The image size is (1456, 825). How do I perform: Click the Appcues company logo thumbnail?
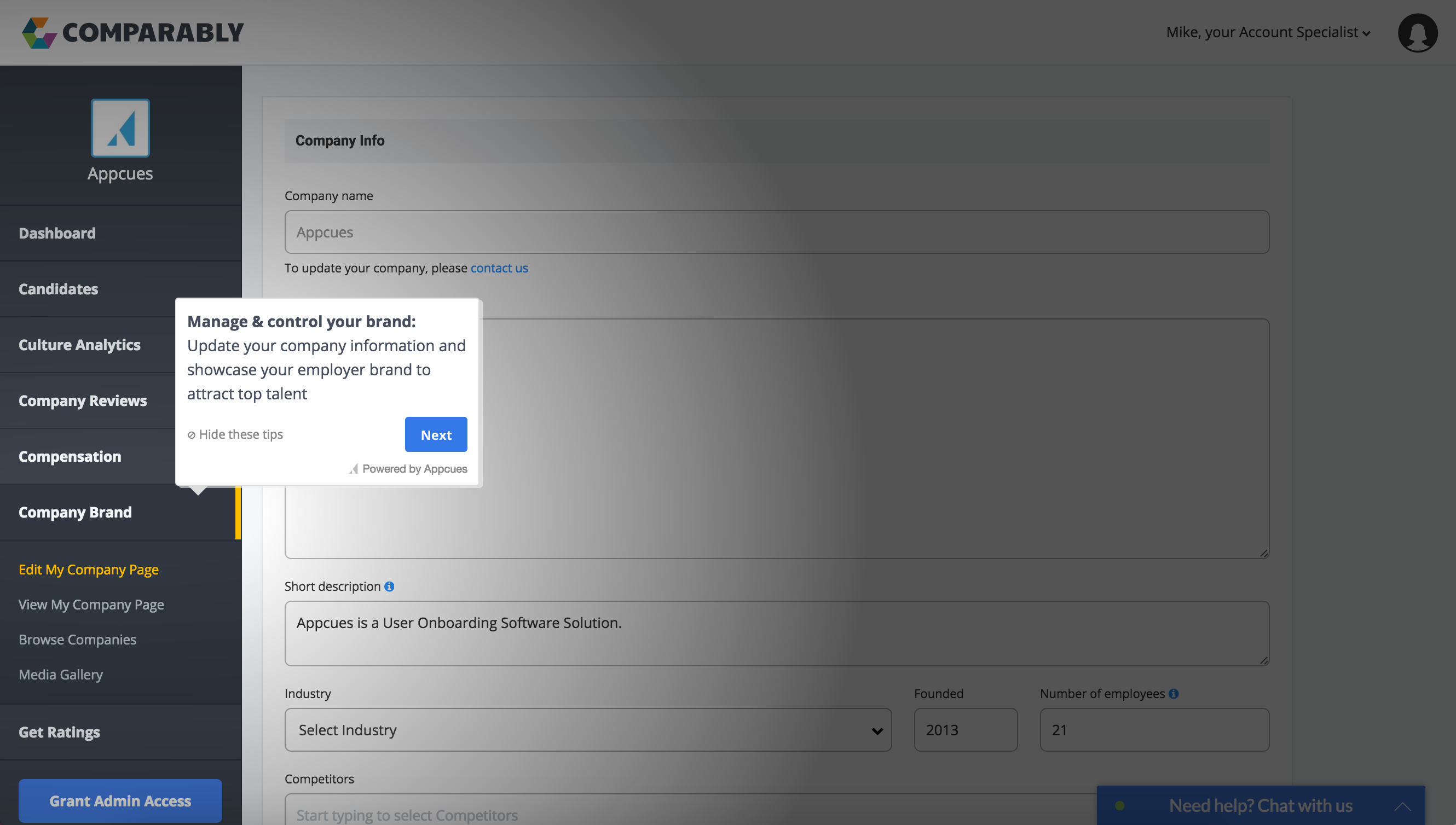point(120,128)
